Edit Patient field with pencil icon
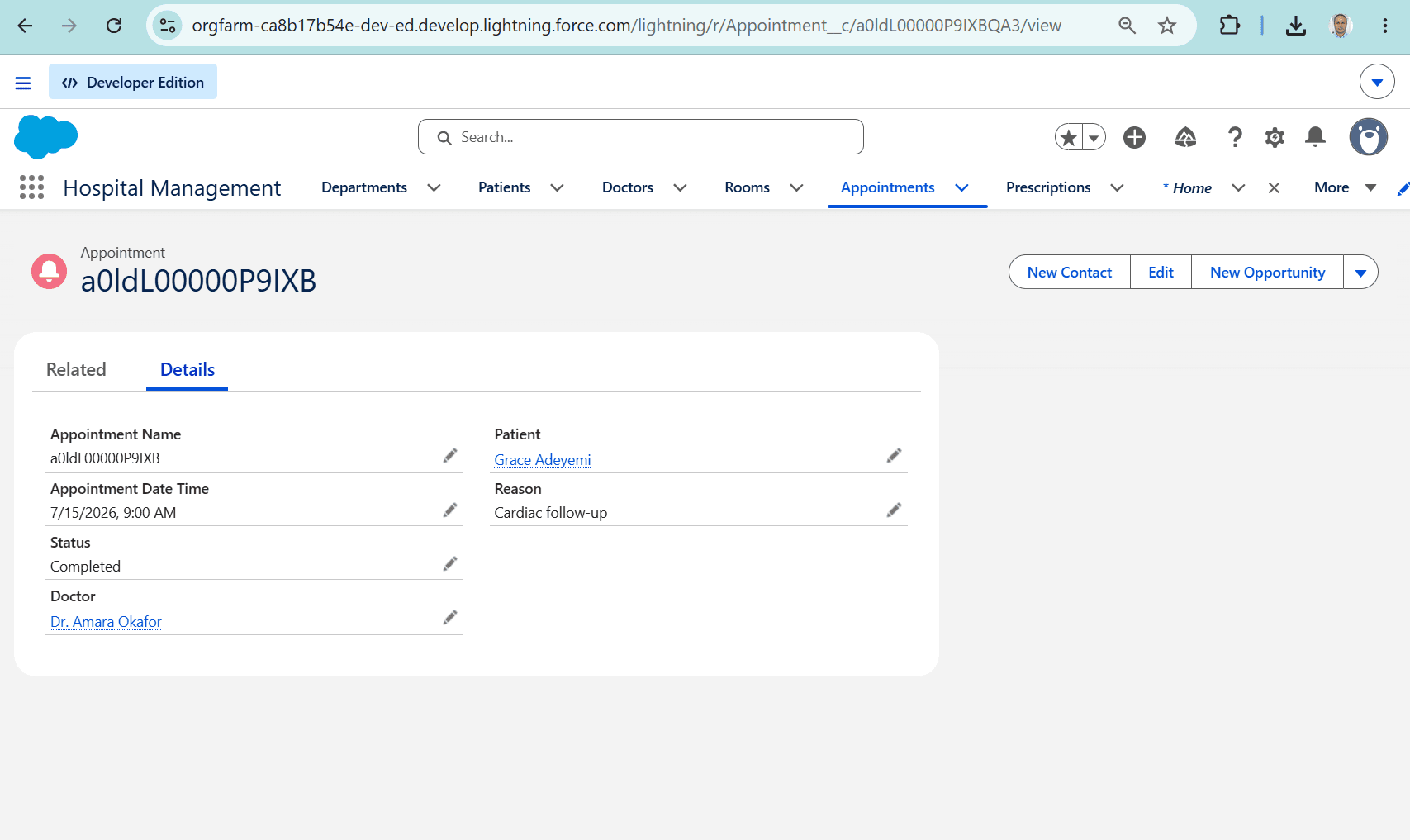The width and height of the screenshot is (1410, 840). point(894,456)
